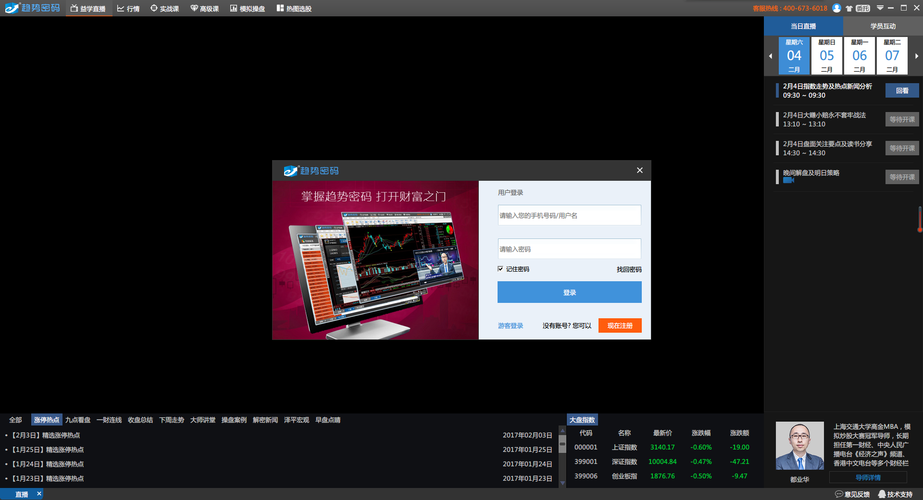The image size is (923, 500).
Task: Open the 高级课 advanced course section
Action: pos(207,8)
